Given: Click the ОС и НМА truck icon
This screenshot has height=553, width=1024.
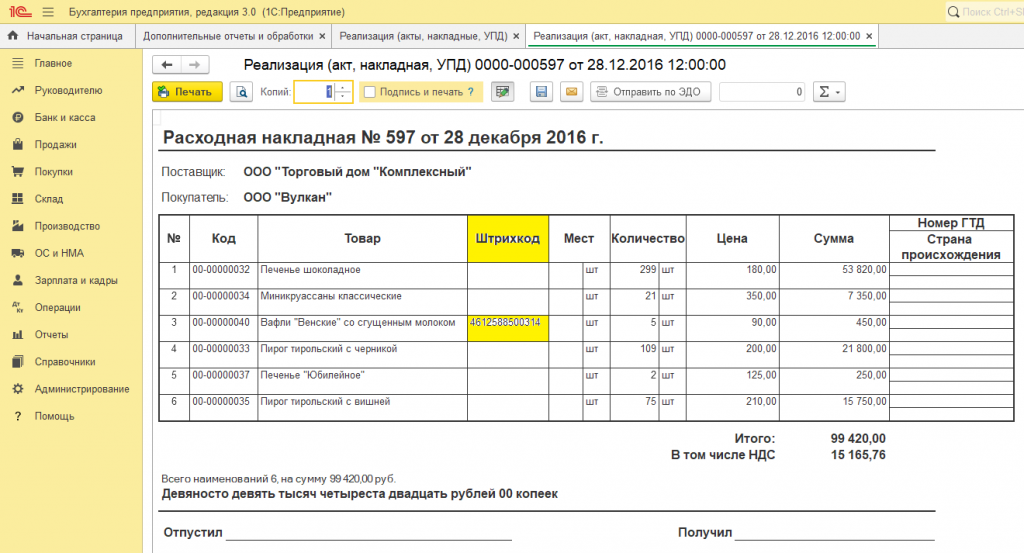Looking at the screenshot, I should coord(18,253).
